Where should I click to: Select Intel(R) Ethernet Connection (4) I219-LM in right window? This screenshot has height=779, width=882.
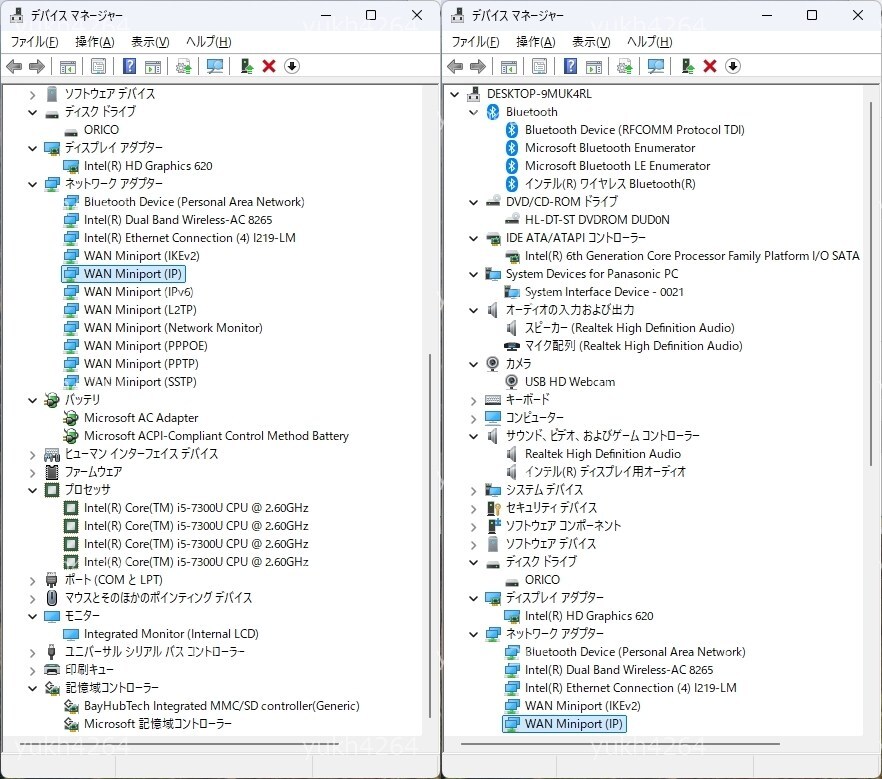[631, 688]
